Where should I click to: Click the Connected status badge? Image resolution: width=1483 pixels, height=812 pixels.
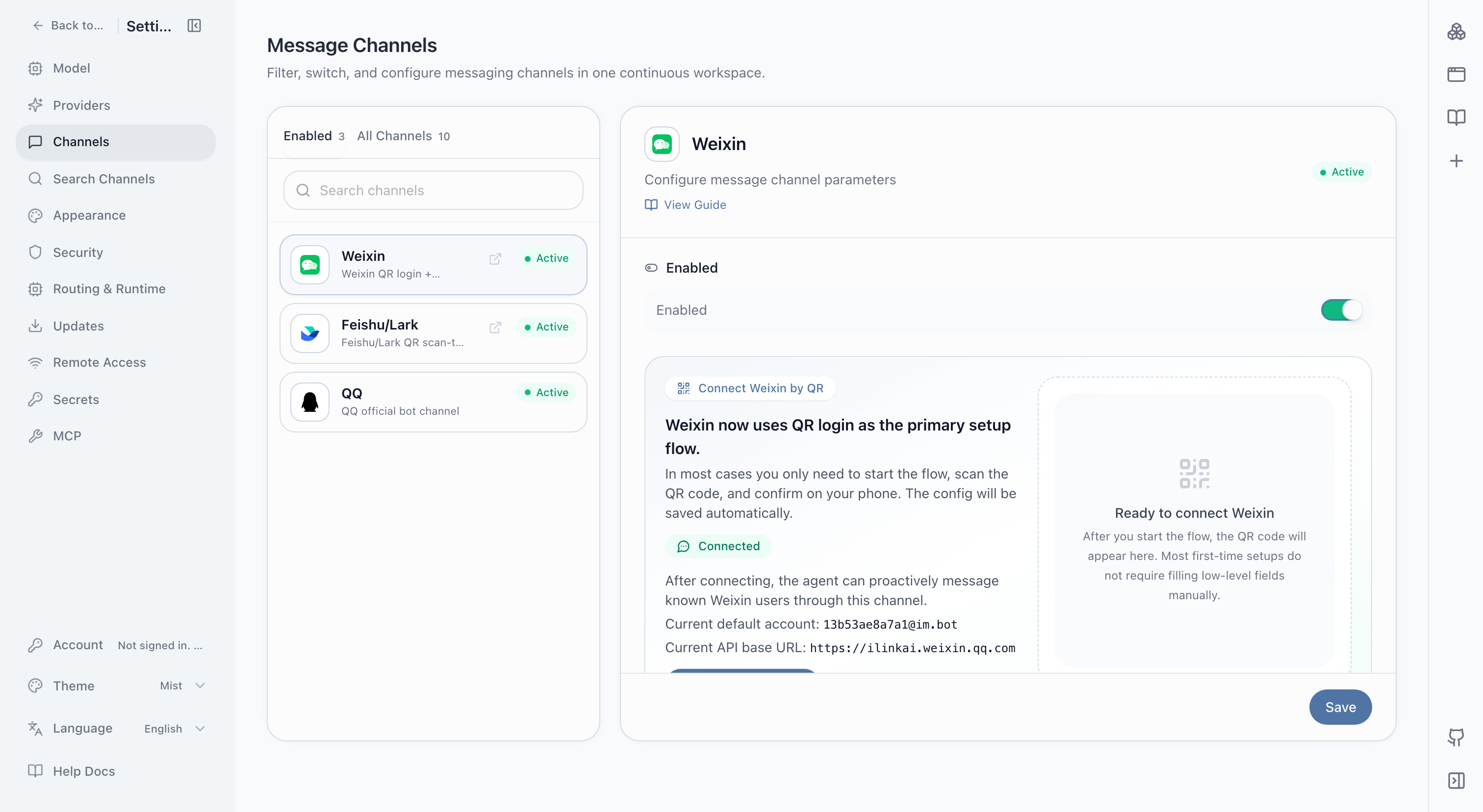click(x=718, y=546)
